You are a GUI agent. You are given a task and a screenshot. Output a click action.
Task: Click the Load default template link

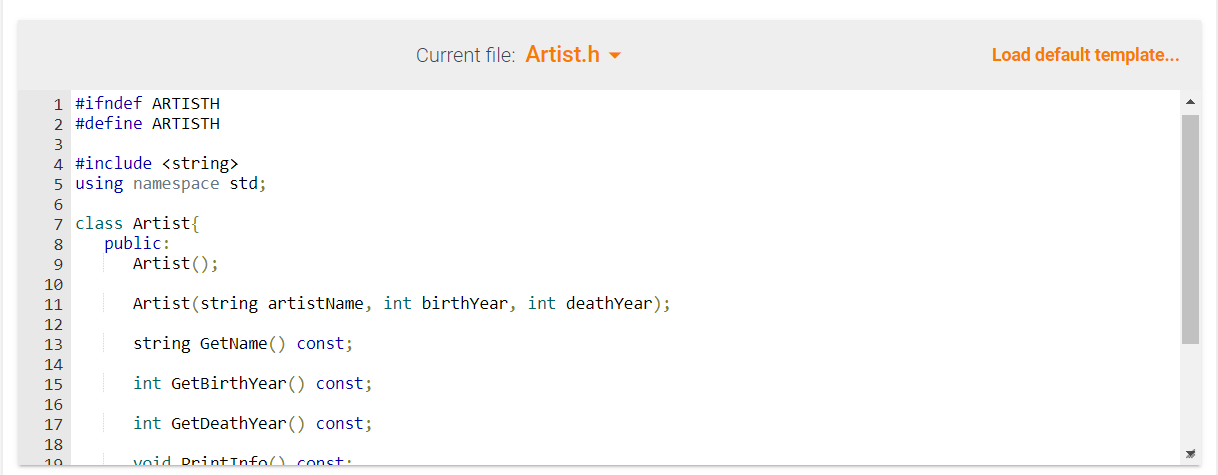[1085, 55]
